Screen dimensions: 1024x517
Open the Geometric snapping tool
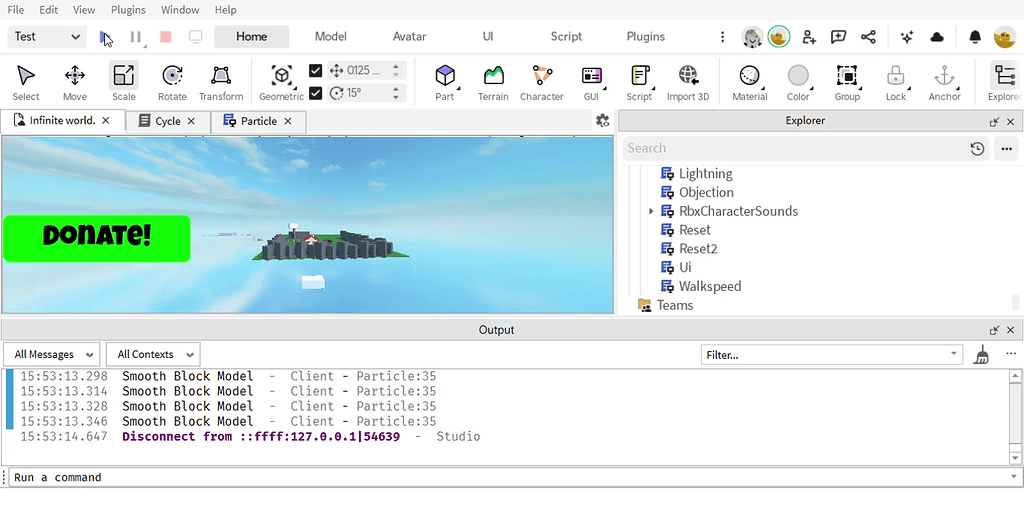[x=281, y=82]
